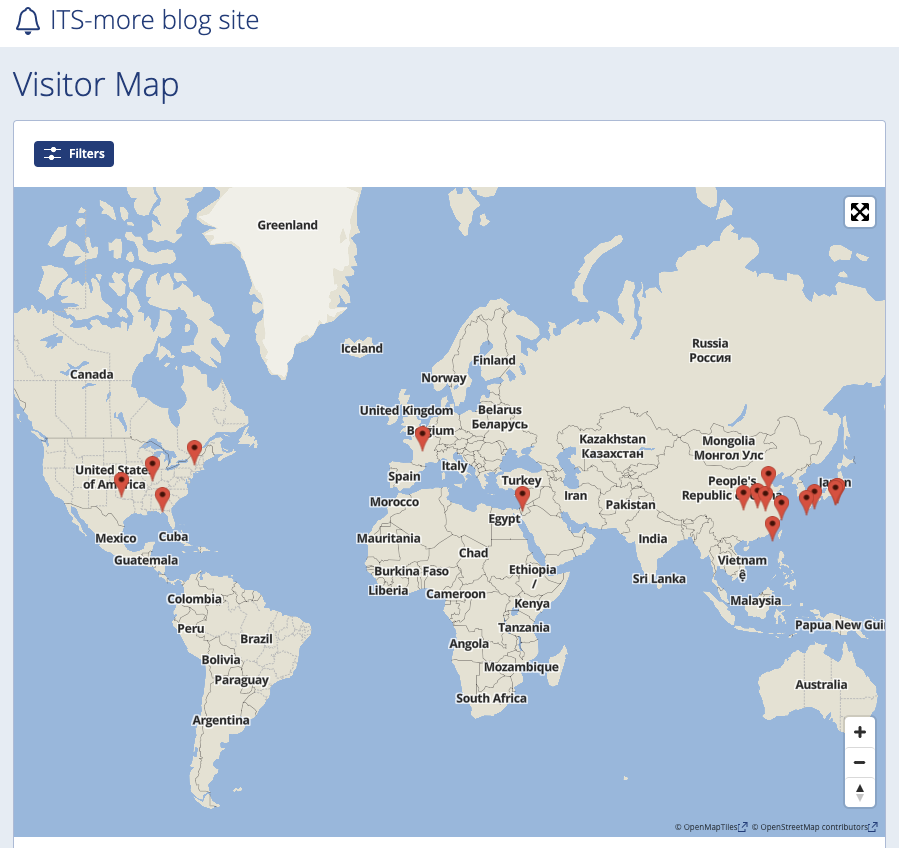Click the US Midwest visitor marker
Viewport: 899px width, 848px height.
pyautogui.click(x=152, y=466)
